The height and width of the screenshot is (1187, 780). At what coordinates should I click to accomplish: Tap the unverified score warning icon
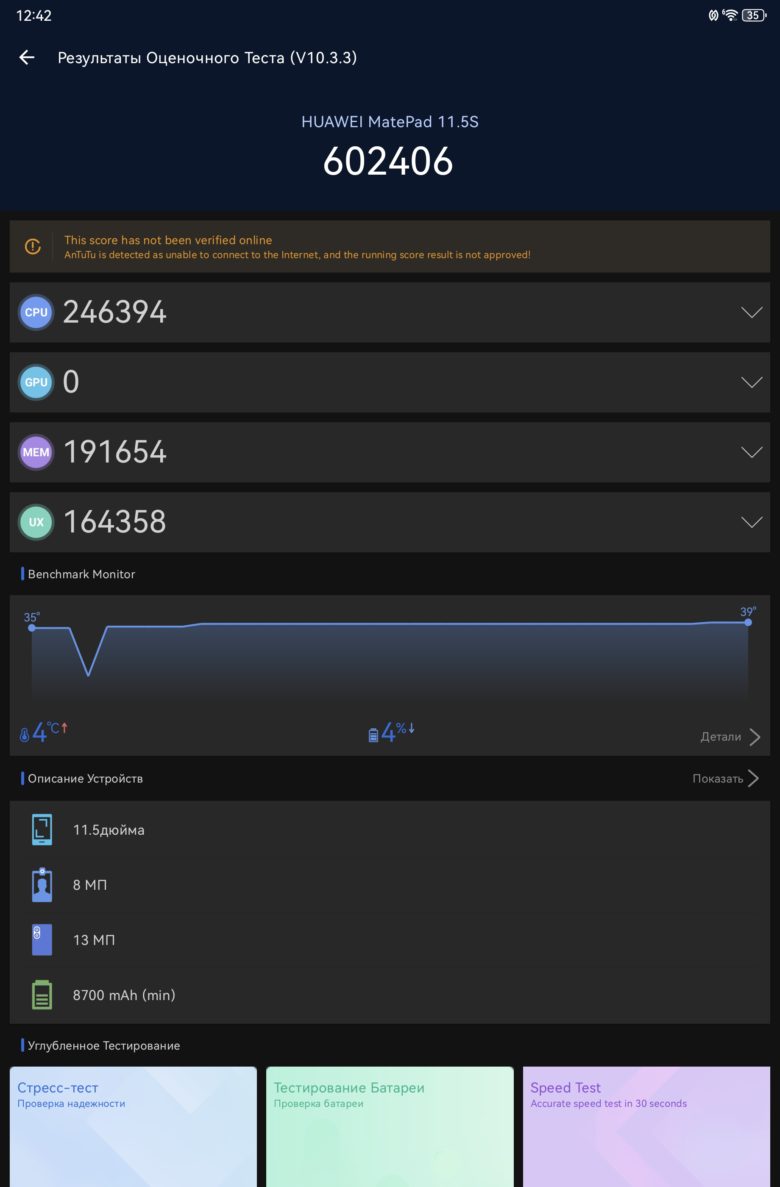click(33, 247)
